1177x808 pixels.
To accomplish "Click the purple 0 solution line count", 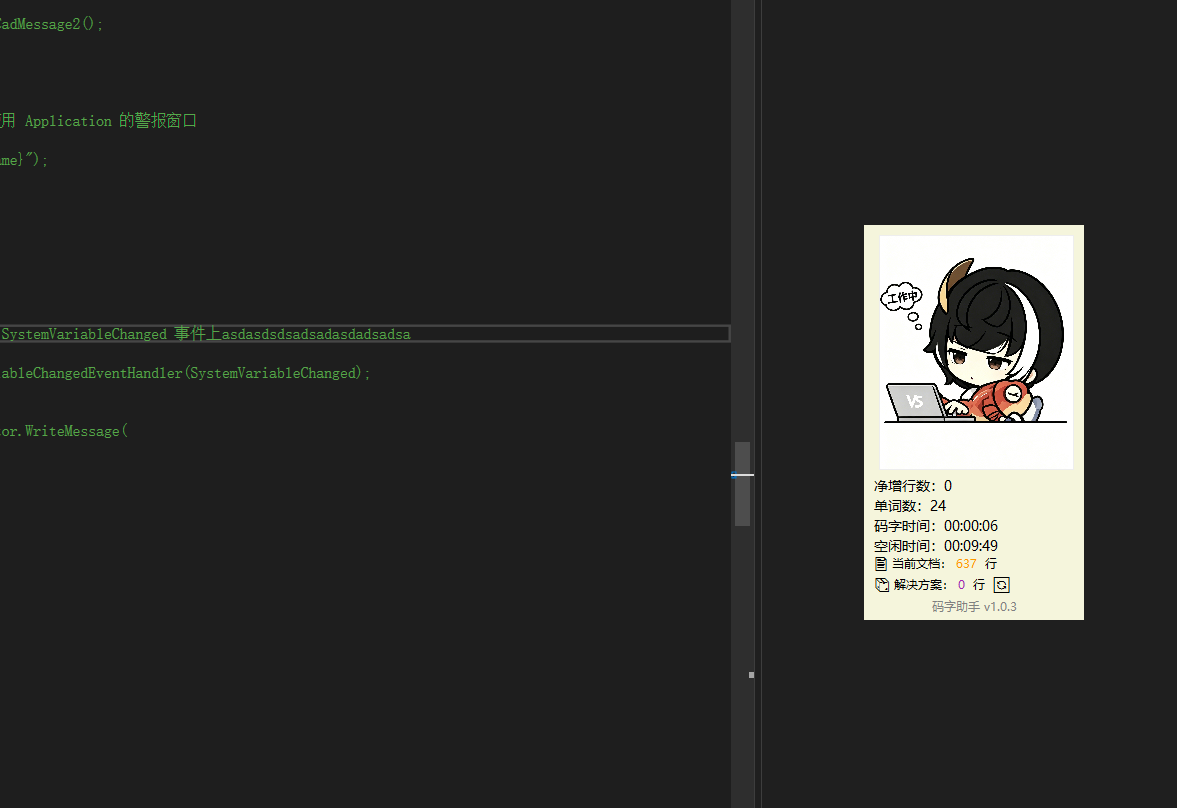I will (x=962, y=584).
